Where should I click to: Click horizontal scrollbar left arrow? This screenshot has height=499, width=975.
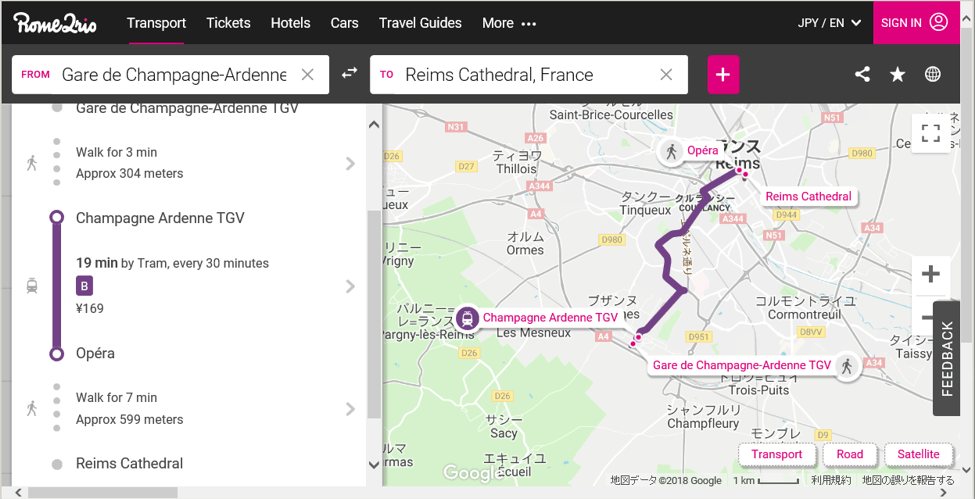click(17, 492)
